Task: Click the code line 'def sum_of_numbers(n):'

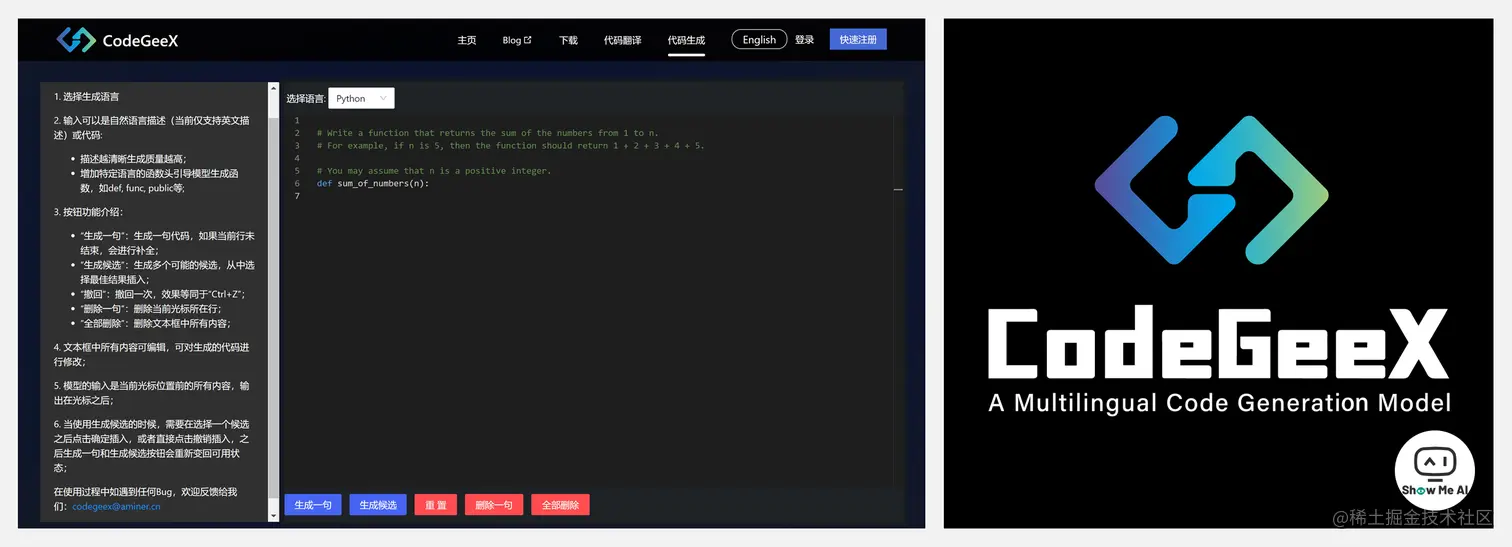Action: [373, 183]
